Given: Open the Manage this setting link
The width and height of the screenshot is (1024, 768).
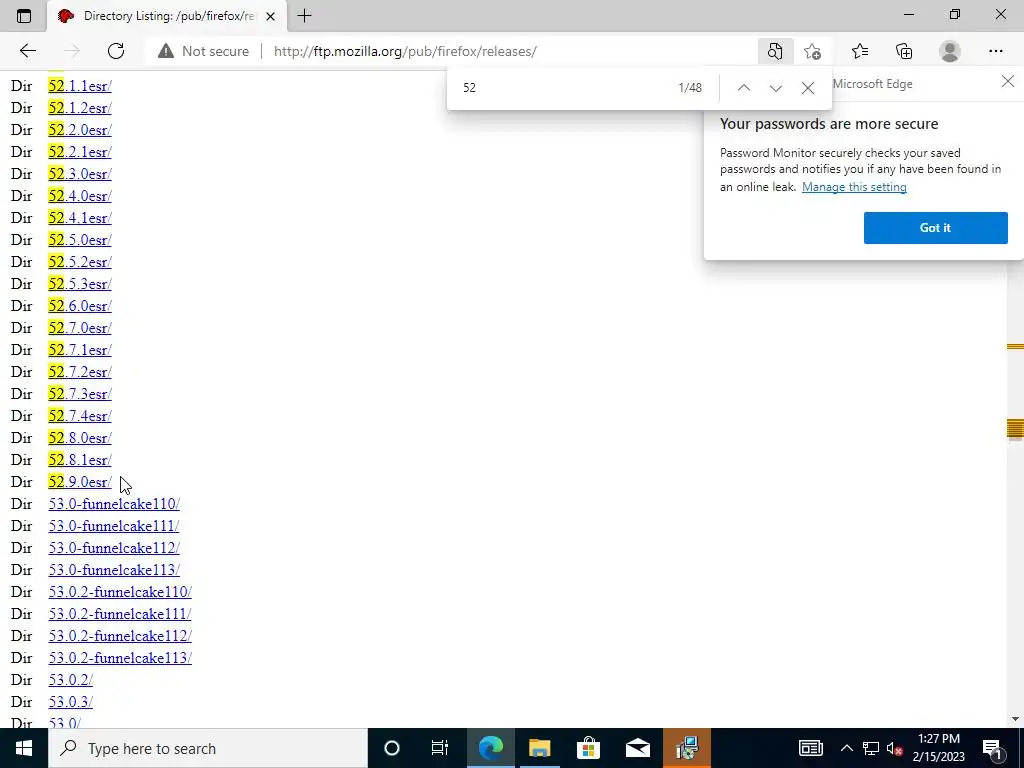Looking at the screenshot, I should (854, 187).
